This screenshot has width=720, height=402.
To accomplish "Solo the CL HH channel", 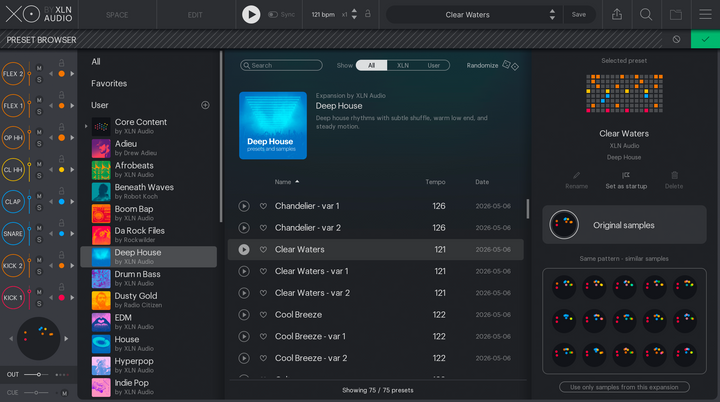I will [x=39, y=176].
